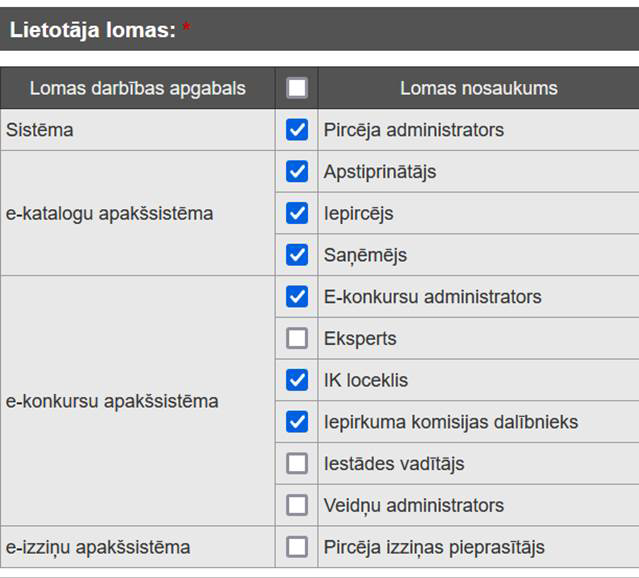Click the Lietotāja lomas section heading
This screenshot has height=578, width=639.
pyautogui.click(x=92, y=30)
